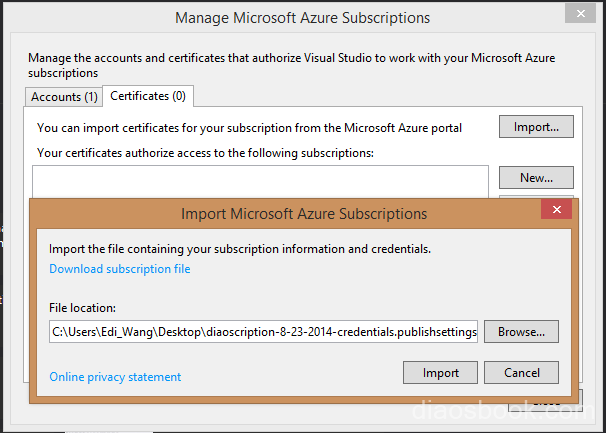Image resolution: width=606 pixels, height=433 pixels.
Task: Click the Import Microsoft Azure Subscriptions title
Action: (x=304, y=213)
